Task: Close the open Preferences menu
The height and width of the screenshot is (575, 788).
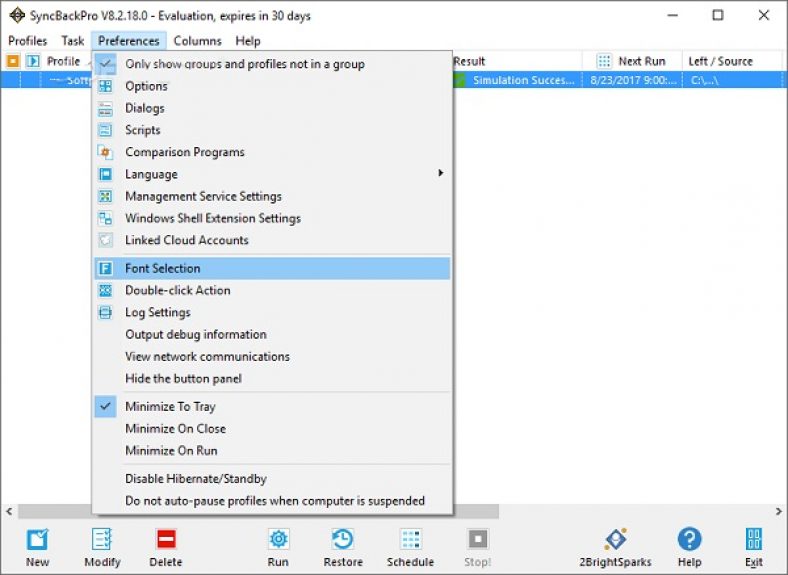Action: [129, 41]
